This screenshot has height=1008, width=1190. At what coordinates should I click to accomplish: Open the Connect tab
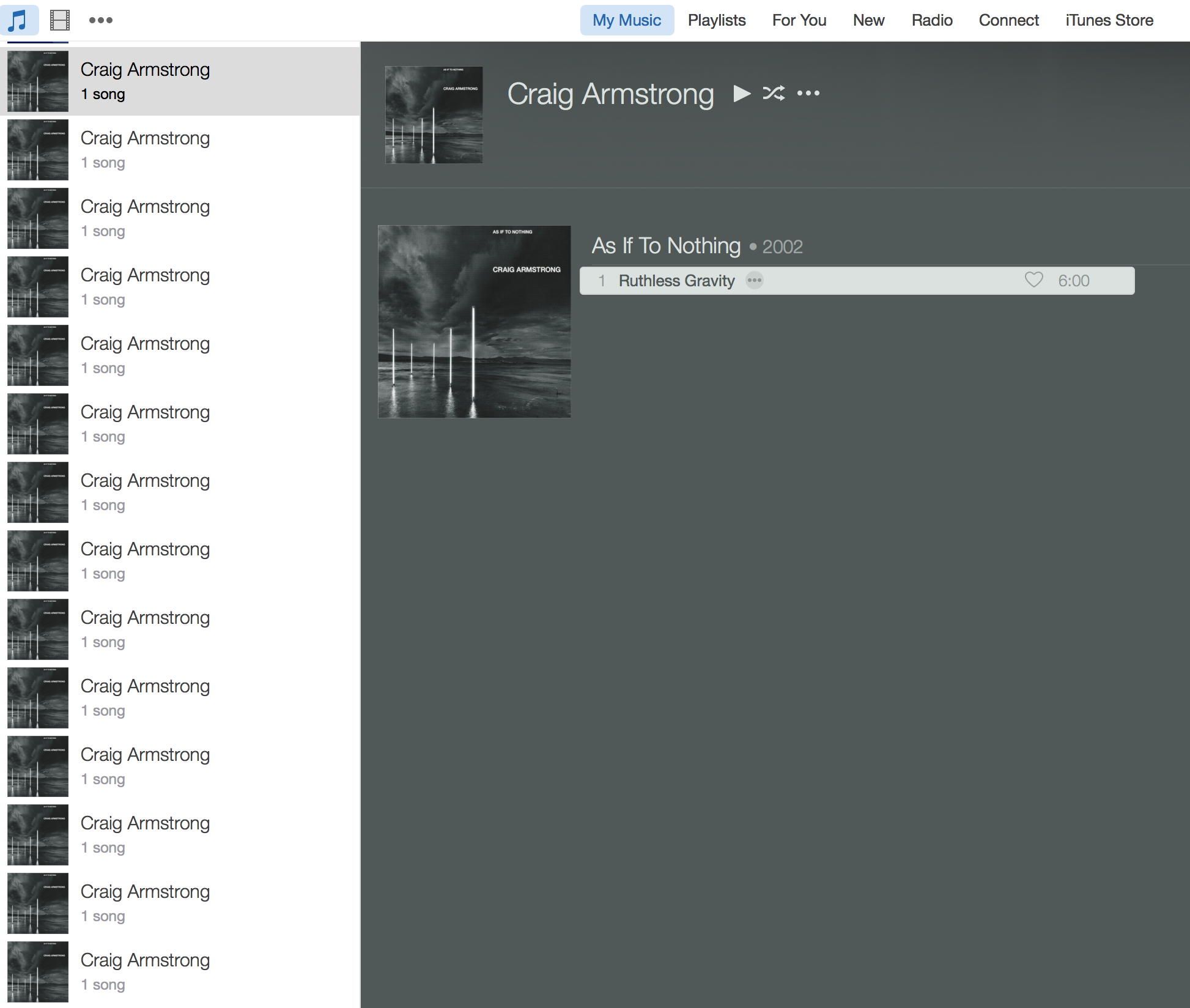pyautogui.click(x=1008, y=20)
